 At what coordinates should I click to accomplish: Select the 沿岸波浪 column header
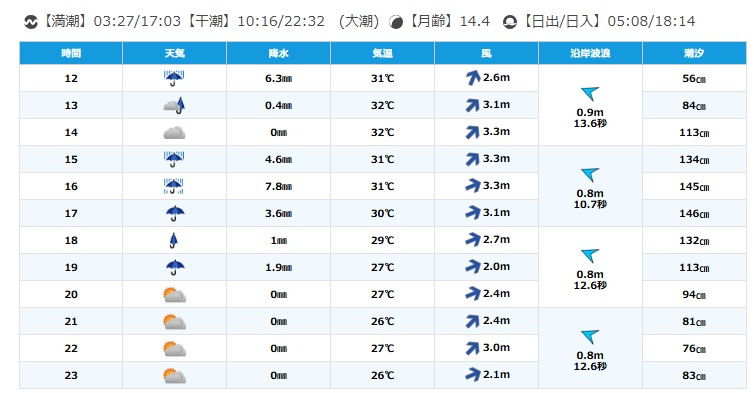point(591,53)
